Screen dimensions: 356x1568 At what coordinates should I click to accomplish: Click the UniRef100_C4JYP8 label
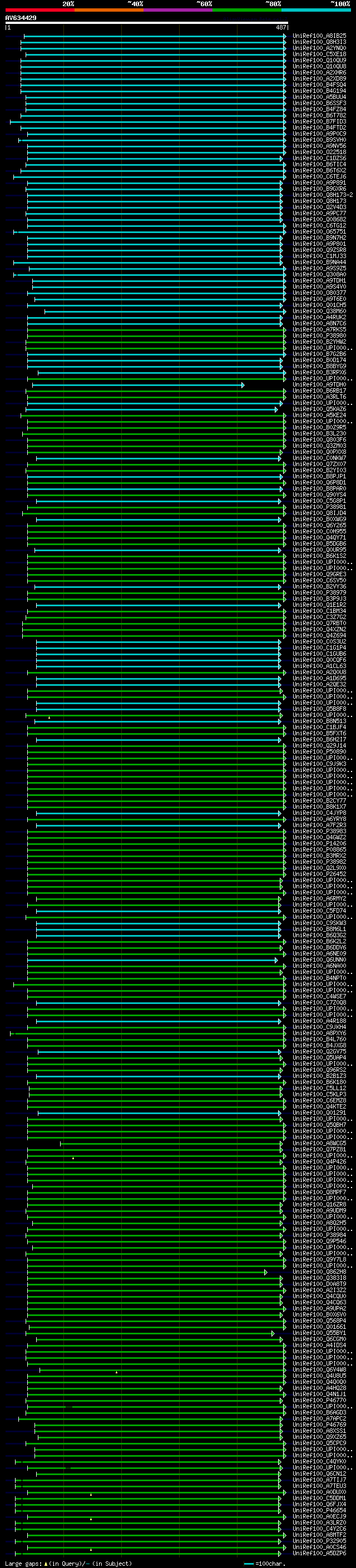(x=319, y=813)
